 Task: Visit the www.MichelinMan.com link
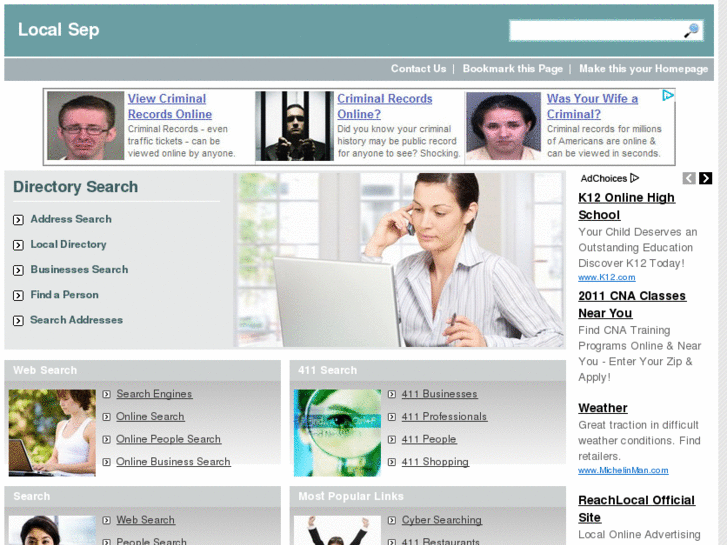pyautogui.click(x=623, y=470)
